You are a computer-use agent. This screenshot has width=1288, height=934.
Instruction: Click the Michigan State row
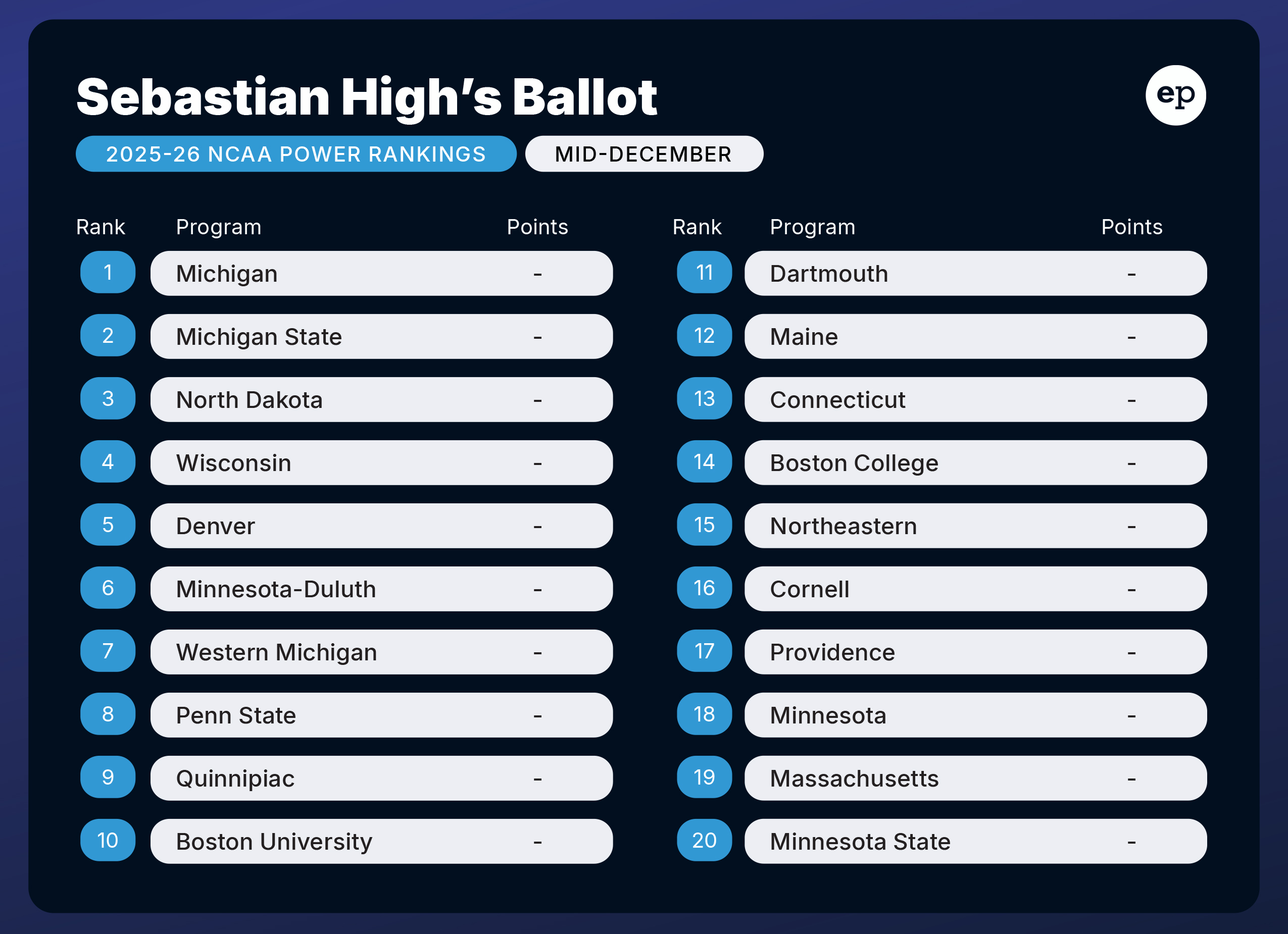[381, 337]
